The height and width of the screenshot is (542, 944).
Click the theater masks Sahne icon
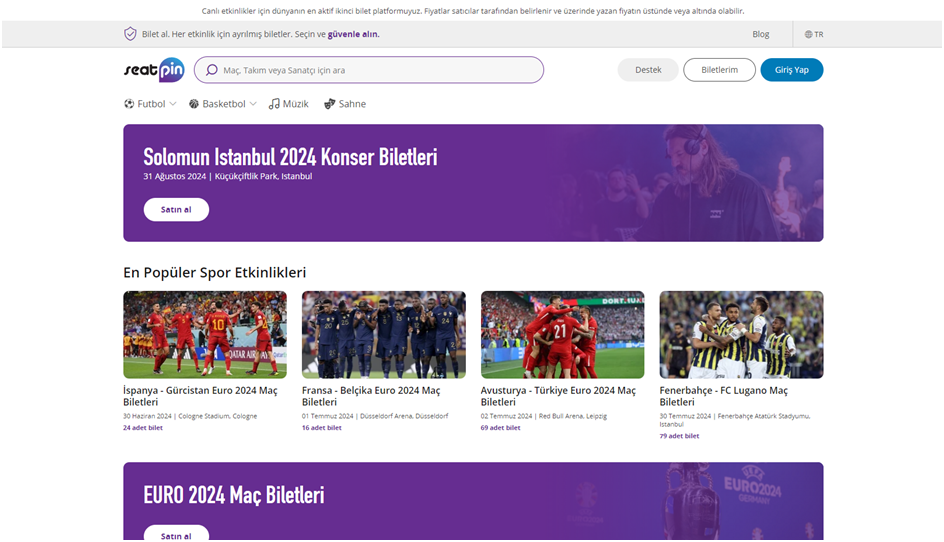coord(329,104)
